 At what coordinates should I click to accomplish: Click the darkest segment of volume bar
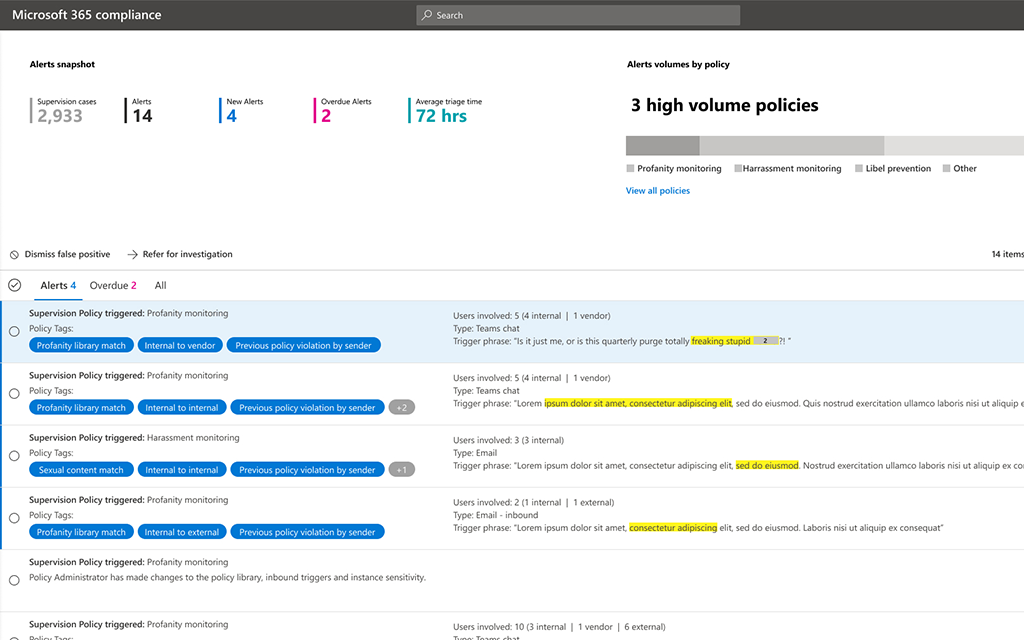(x=662, y=145)
